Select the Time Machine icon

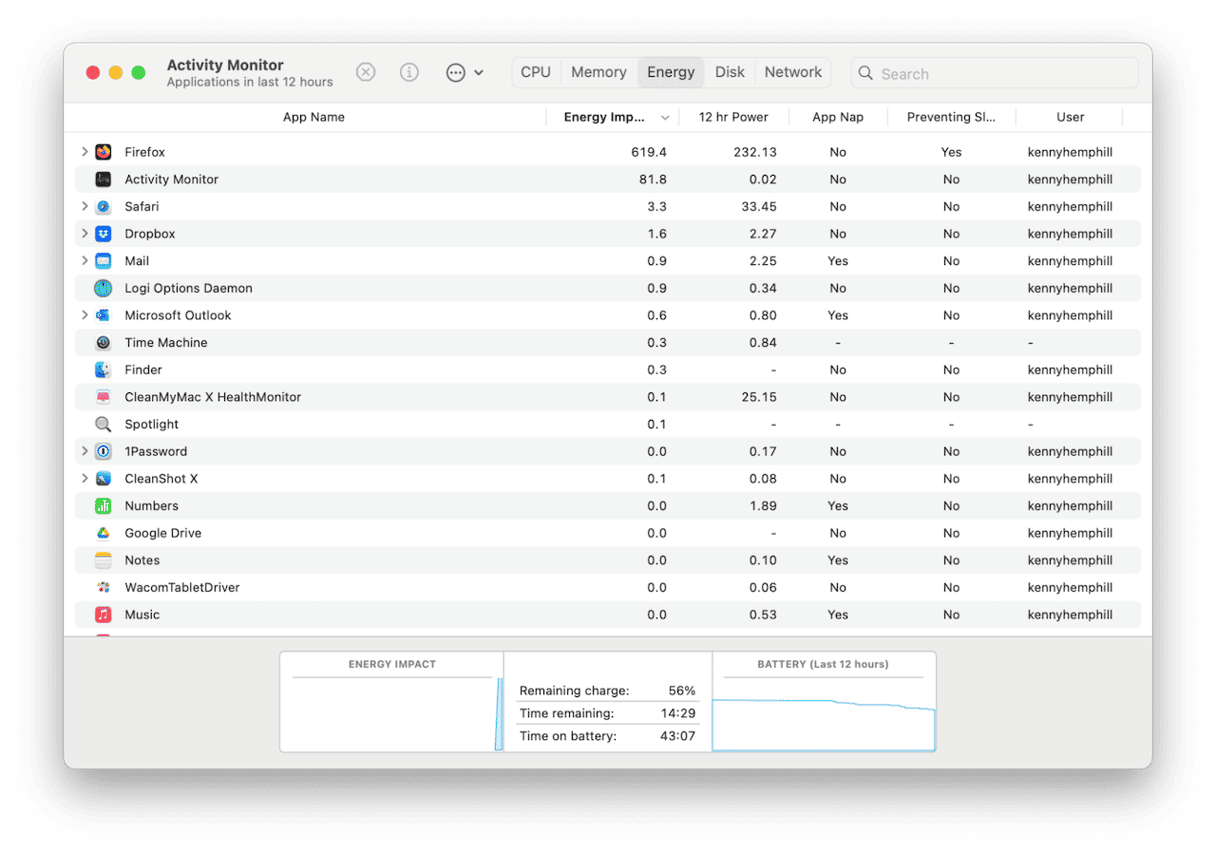coord(103,343)
